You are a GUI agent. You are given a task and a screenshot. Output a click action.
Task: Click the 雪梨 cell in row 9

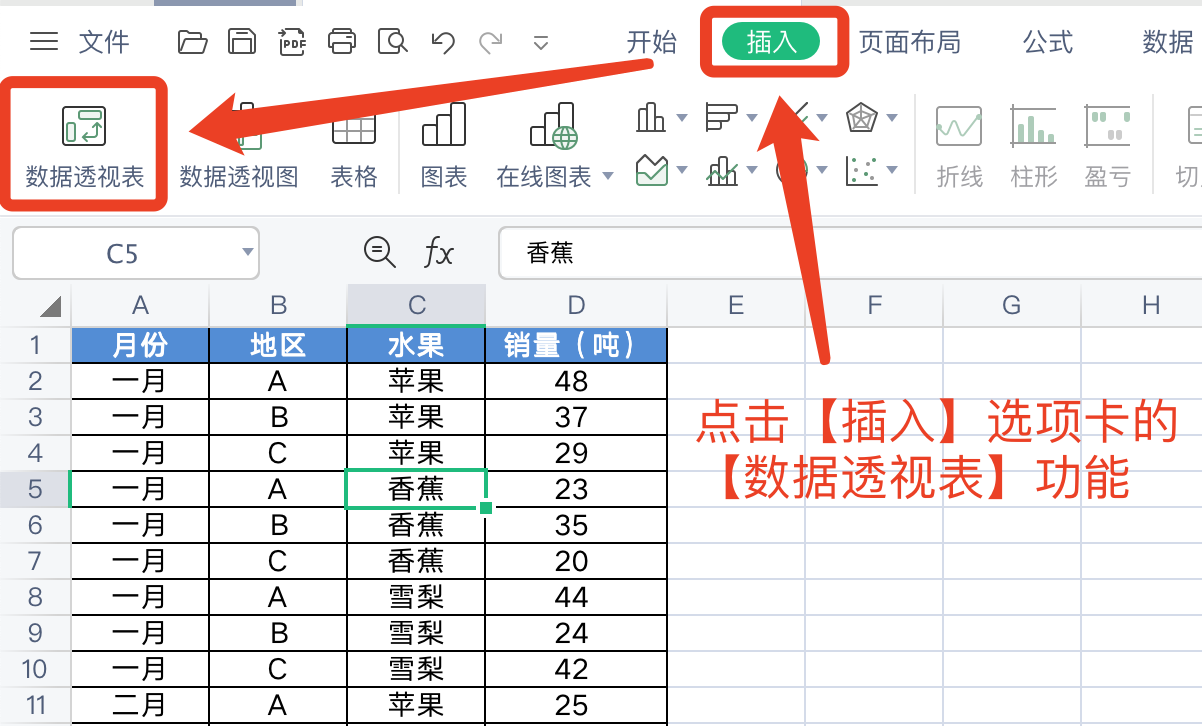(x=416, y=633)
